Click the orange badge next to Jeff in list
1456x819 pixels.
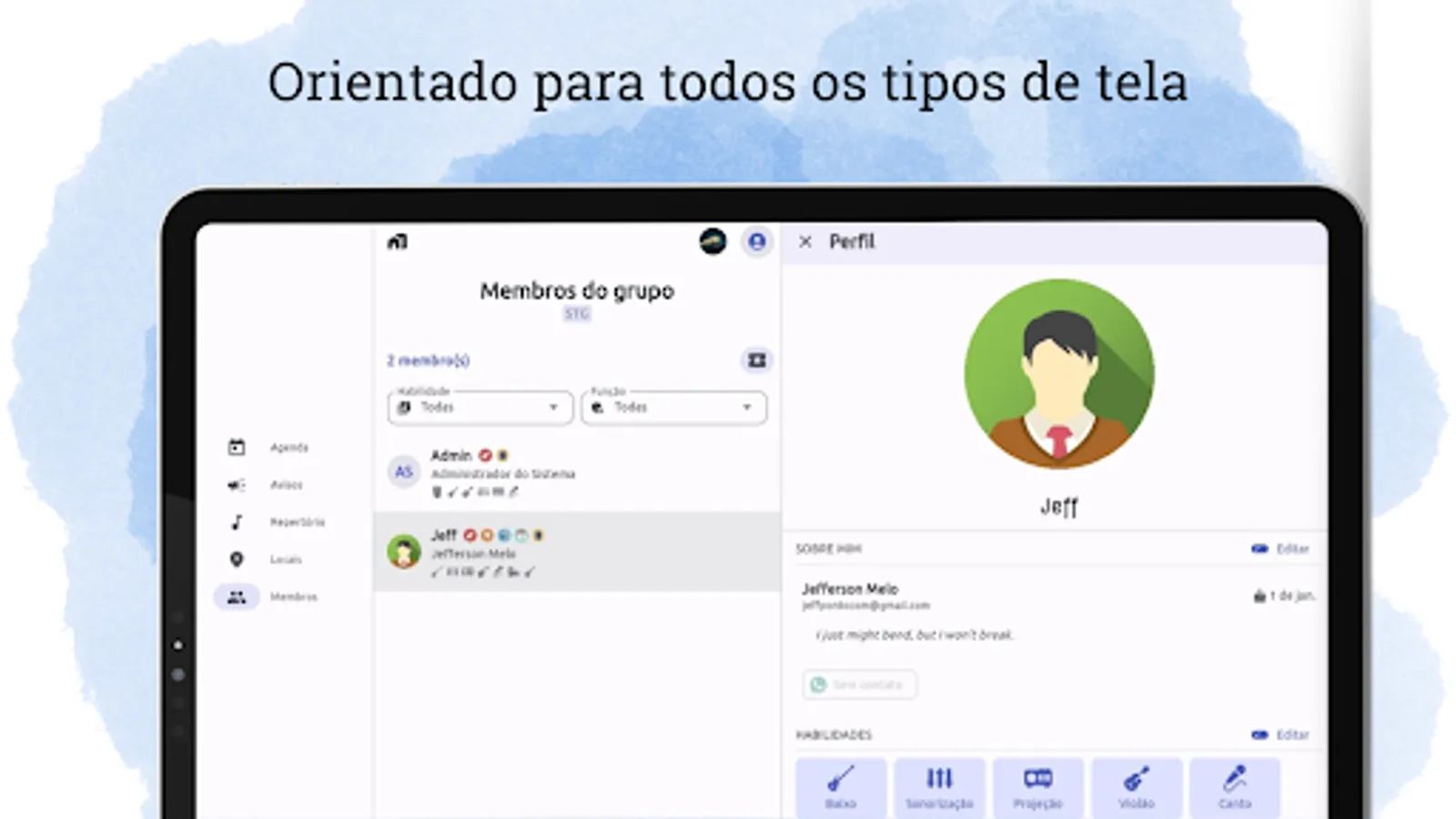pos(487,535)
